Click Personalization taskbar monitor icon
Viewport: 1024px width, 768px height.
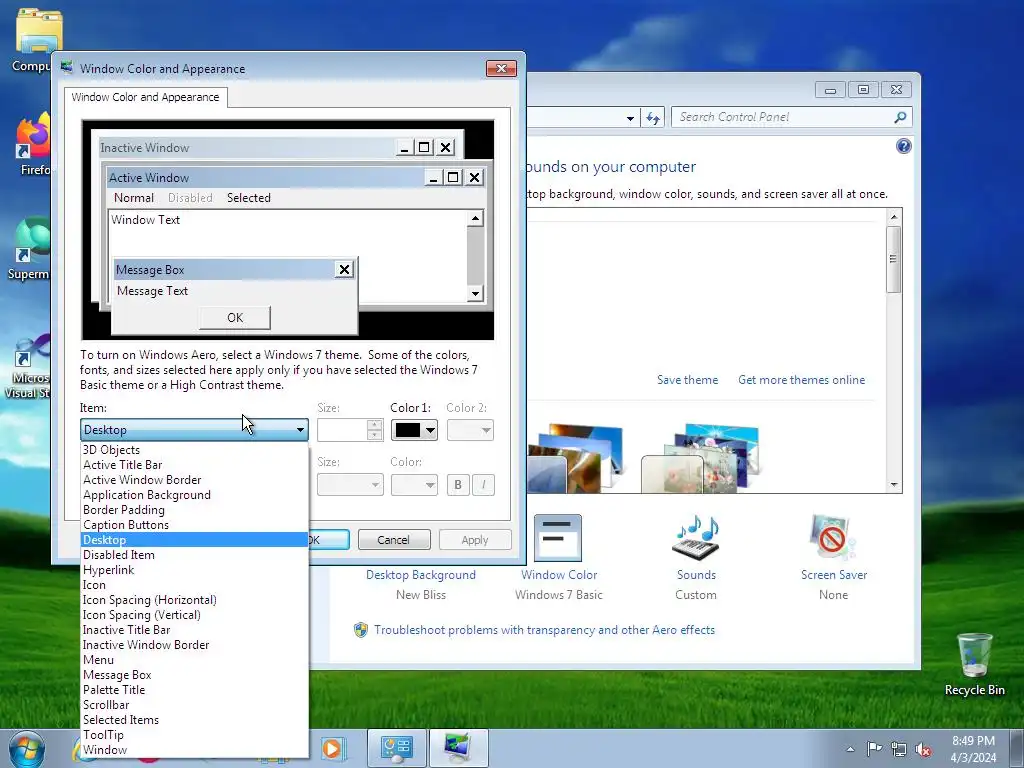point(459,748)
